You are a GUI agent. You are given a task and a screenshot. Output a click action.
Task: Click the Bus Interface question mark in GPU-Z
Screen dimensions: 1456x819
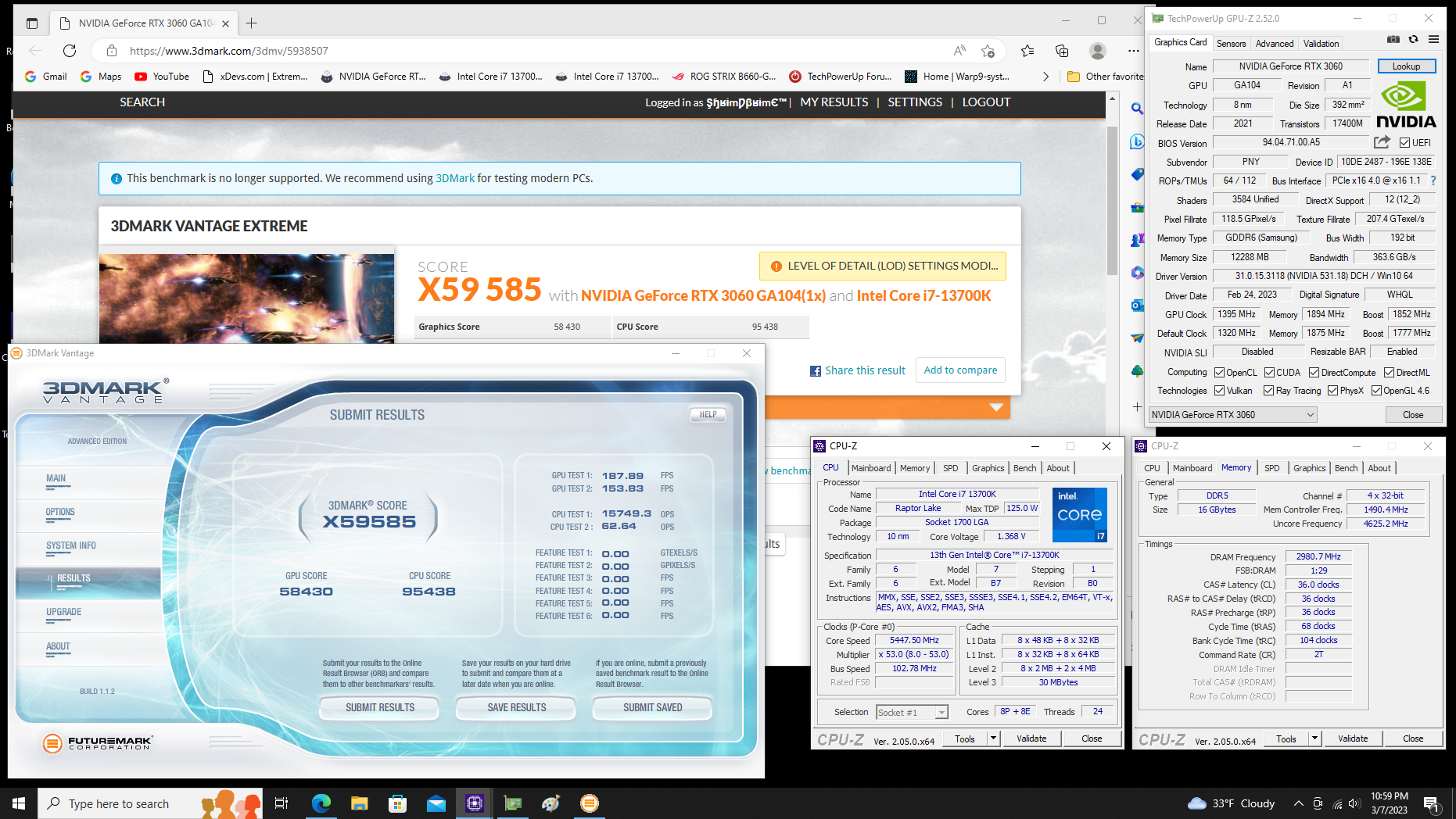click(1433, 181)
